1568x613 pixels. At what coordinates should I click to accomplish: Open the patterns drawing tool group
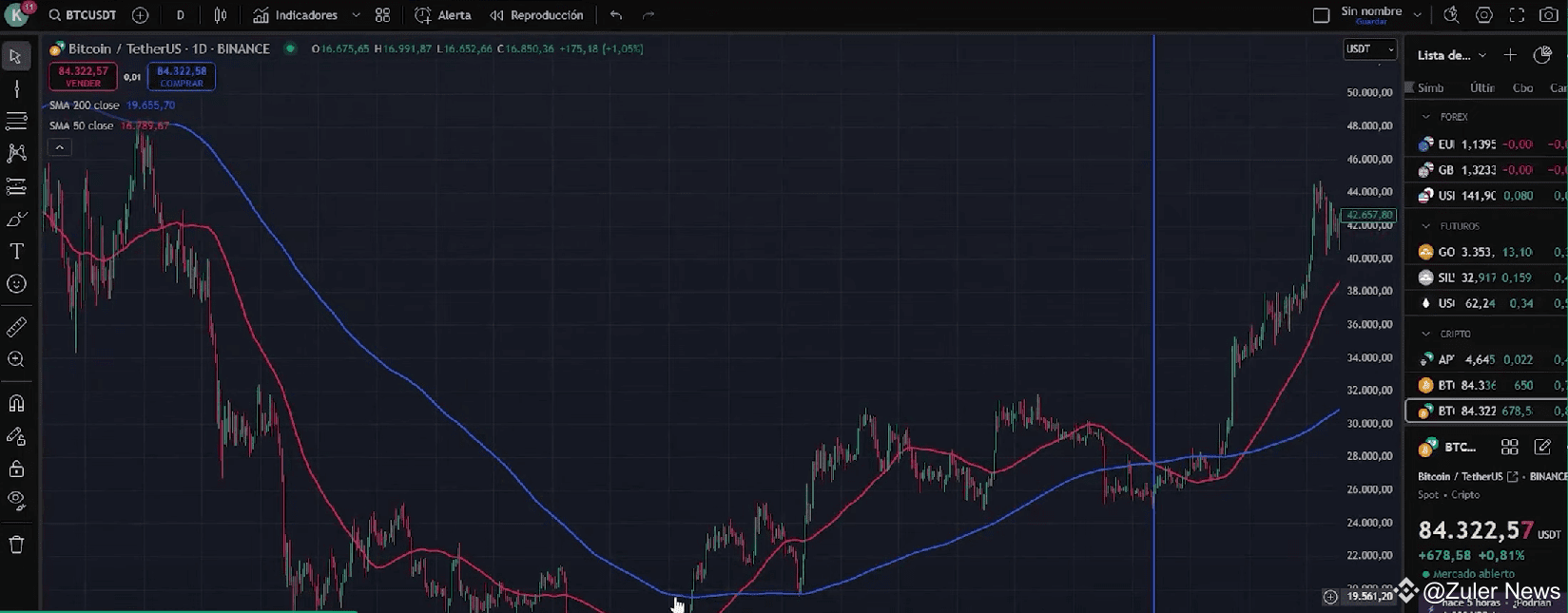coord(16,153)
